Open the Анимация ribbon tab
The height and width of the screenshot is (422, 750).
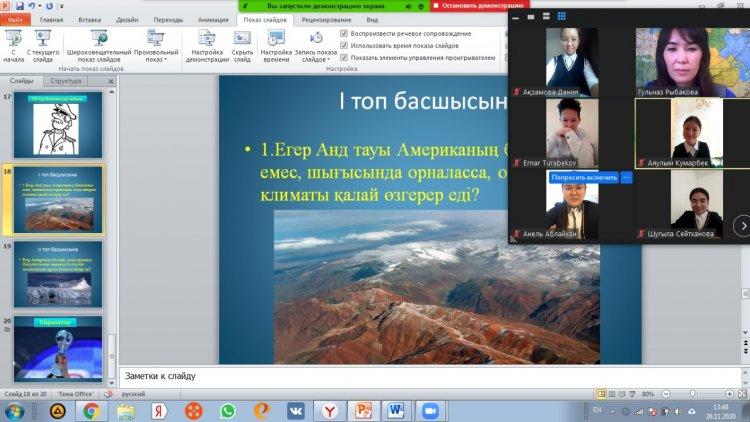pos(212,19)
